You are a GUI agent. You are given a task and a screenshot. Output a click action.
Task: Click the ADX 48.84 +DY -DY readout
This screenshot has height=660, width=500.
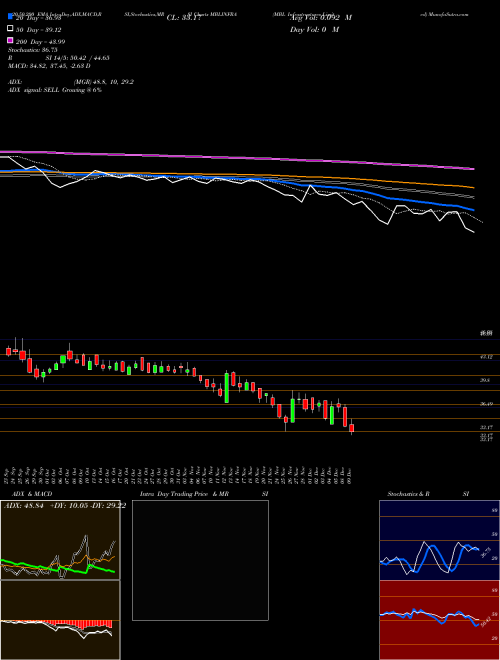[x=65, y=506]
